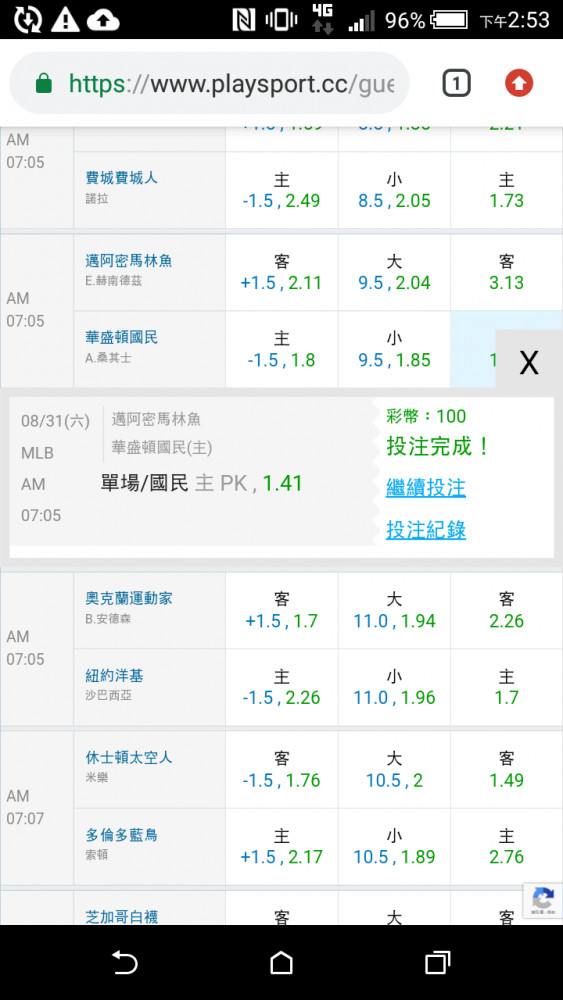This screenshot has height=1000, width=563.
Task: Tap the Android back navigation button
Action: tap(124, 962)
